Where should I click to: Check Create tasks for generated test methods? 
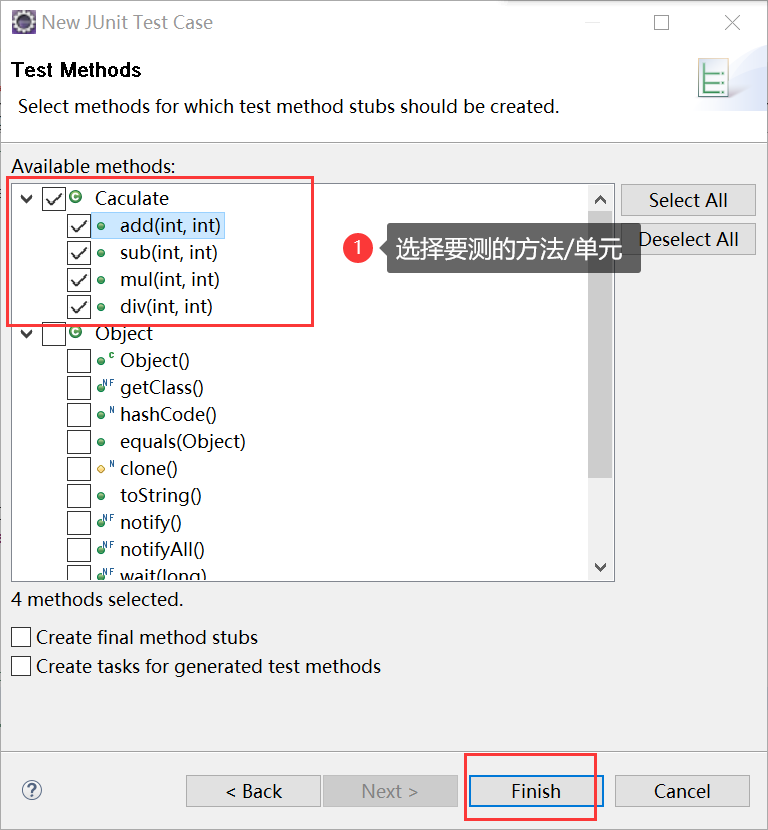(x=21, y=666)
